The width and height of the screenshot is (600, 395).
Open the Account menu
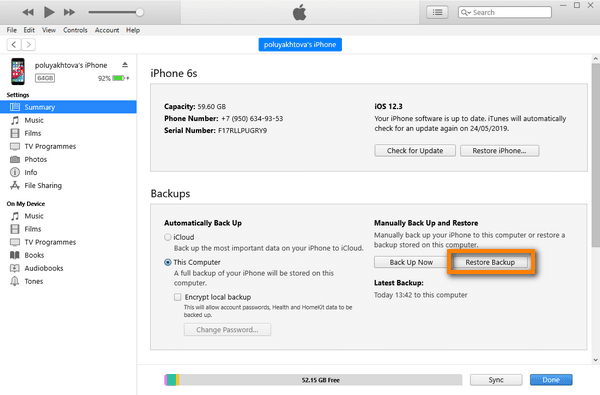coord(107,30)
